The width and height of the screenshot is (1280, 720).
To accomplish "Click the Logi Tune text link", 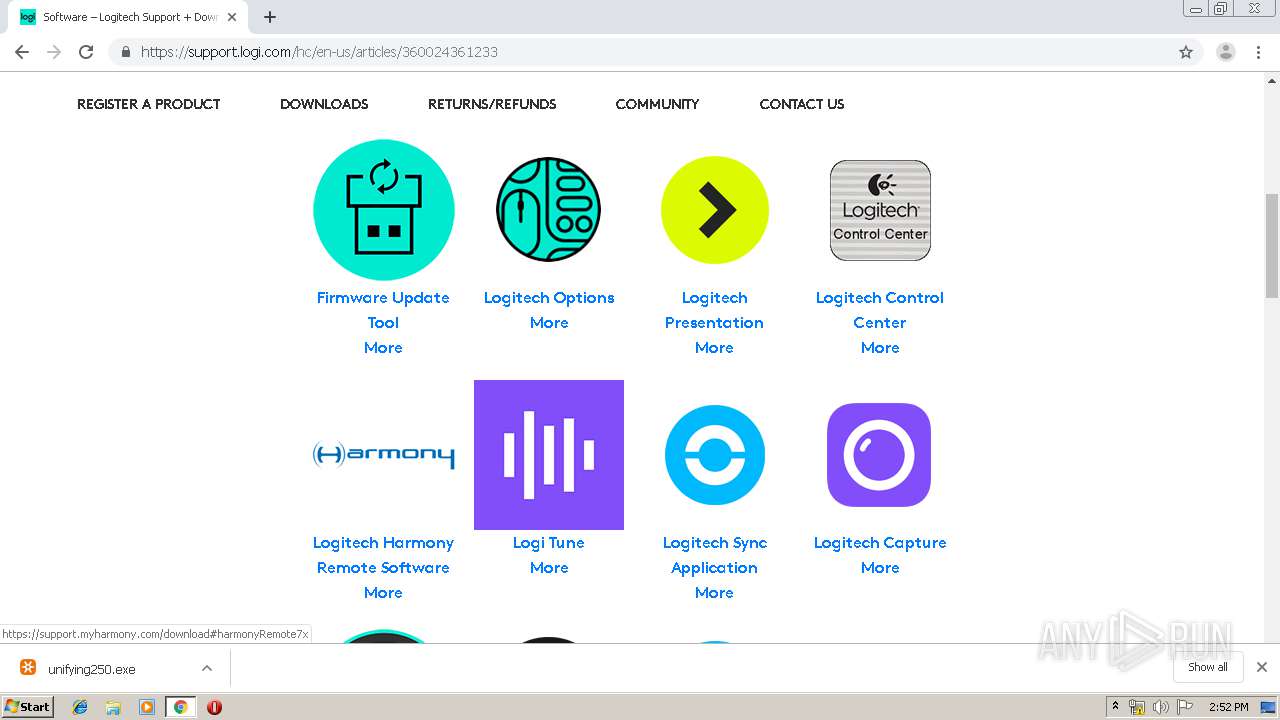I will 549,543.
